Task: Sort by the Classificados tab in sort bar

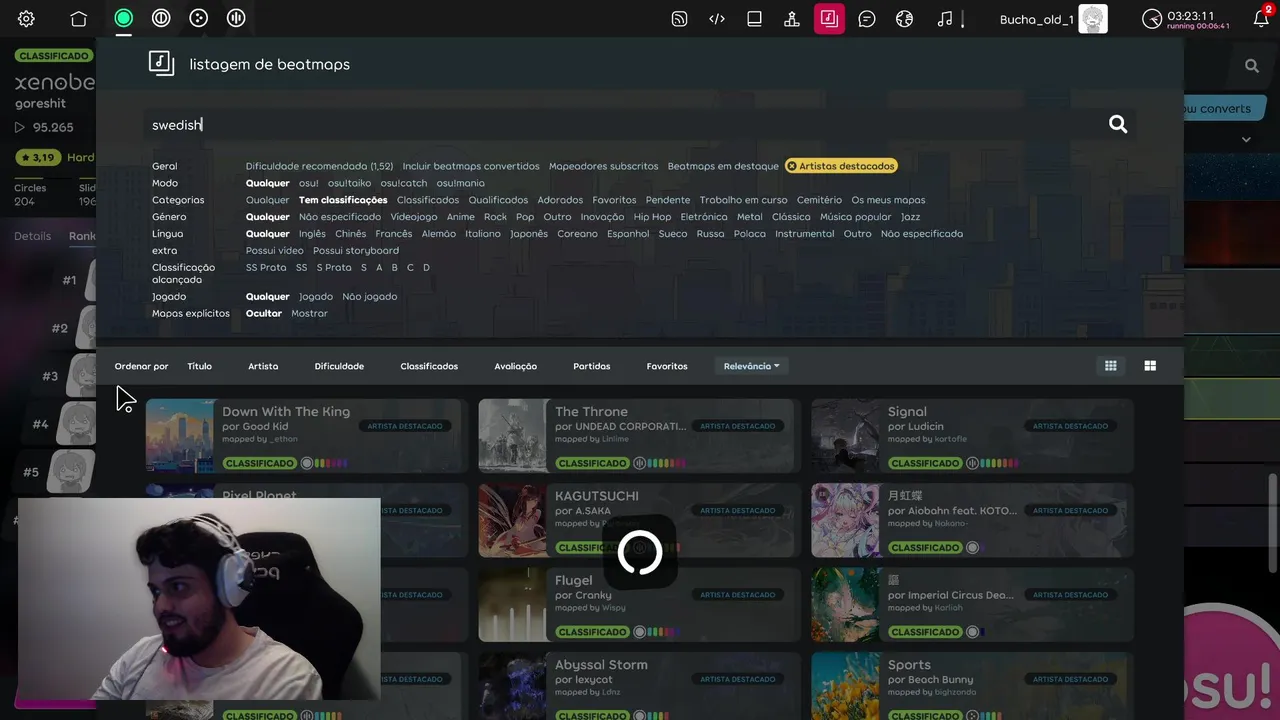Action: (429, 366)
